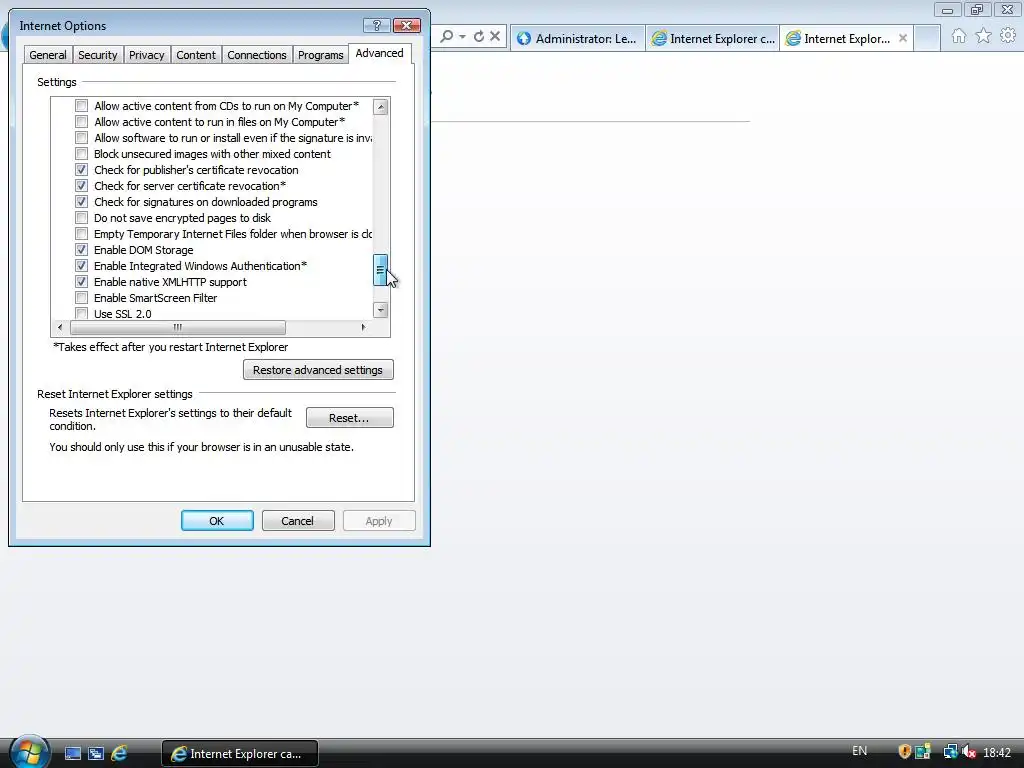Close the Internet Options dialog

pos(407,25)
